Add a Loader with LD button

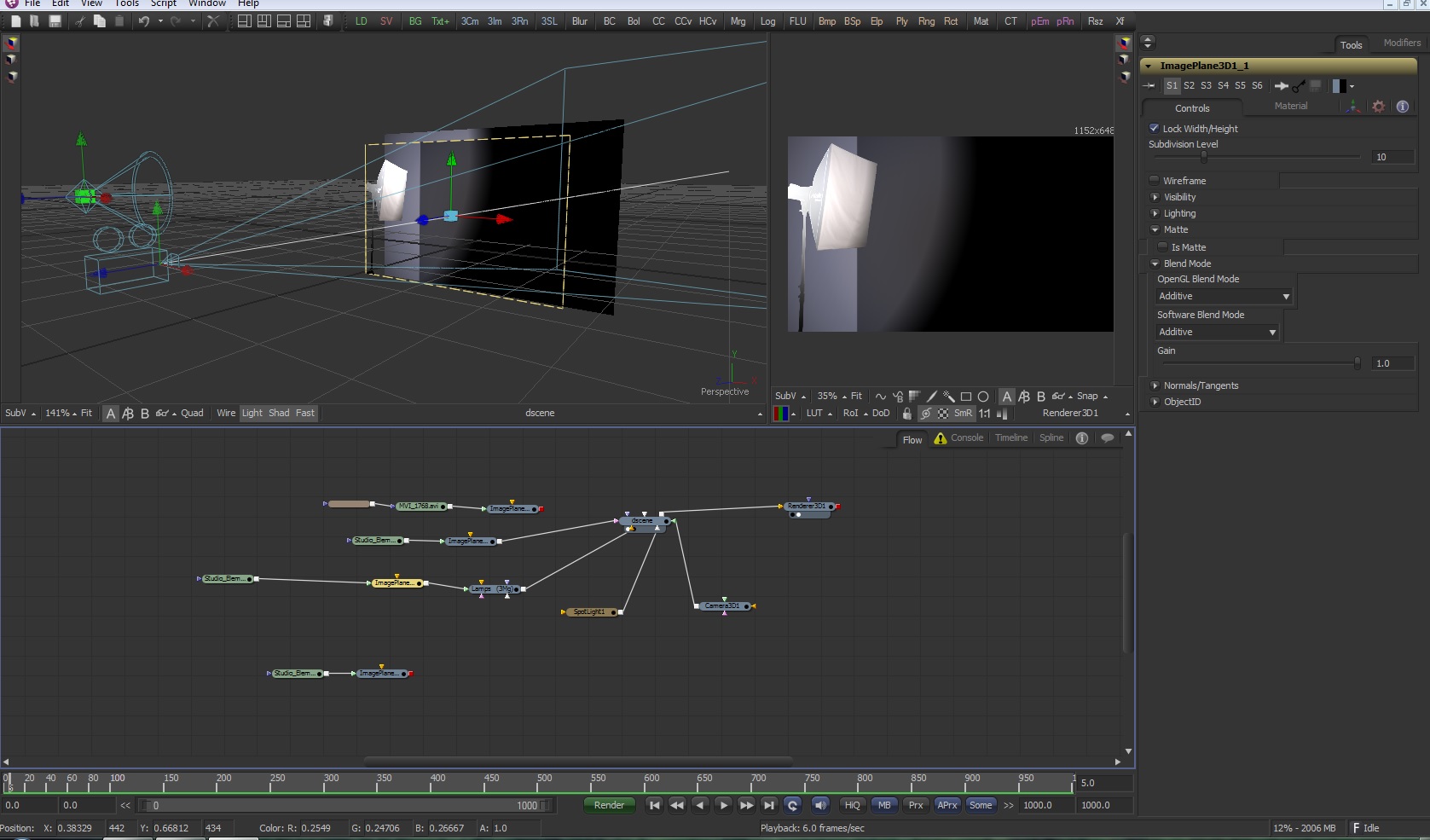[362, 21]
